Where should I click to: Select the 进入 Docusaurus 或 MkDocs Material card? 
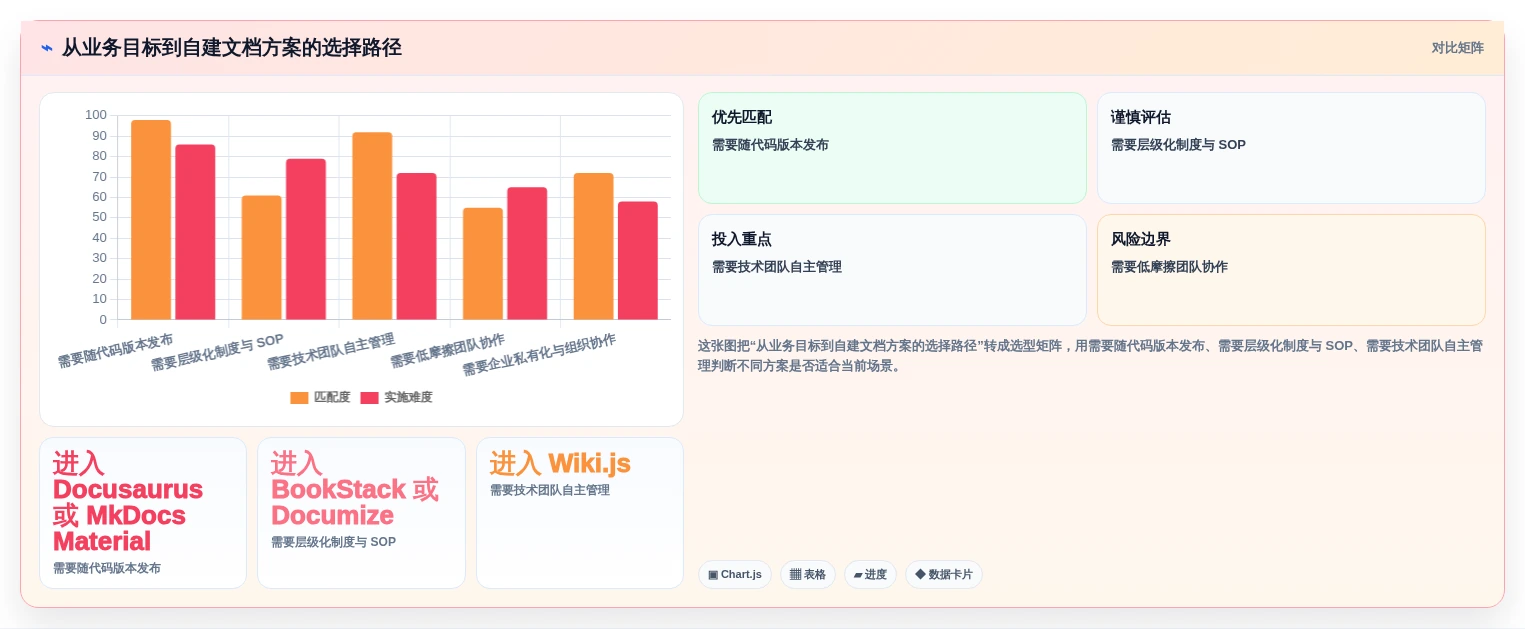point(143,513)
